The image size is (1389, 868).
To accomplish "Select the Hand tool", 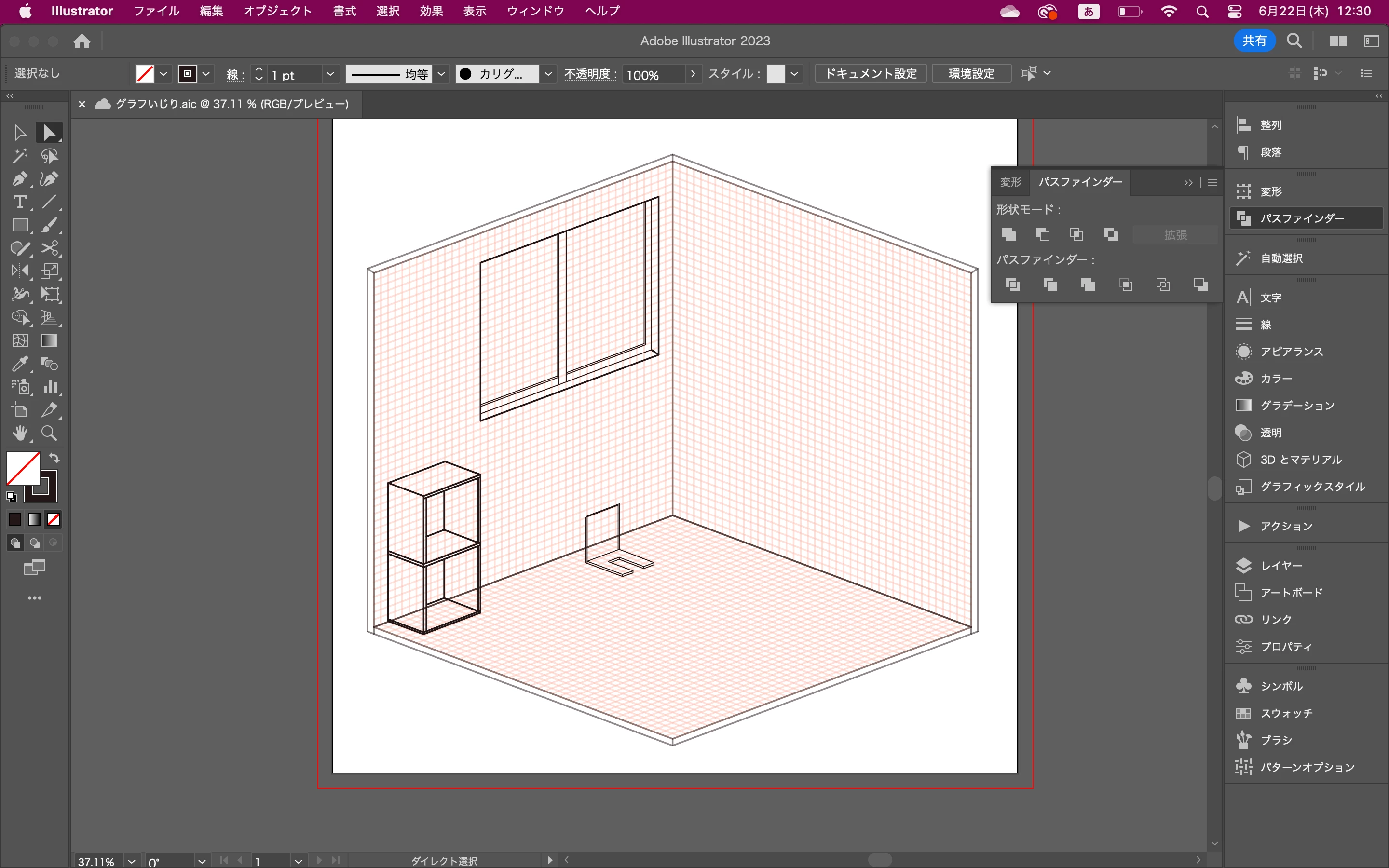I will point(19,434).
